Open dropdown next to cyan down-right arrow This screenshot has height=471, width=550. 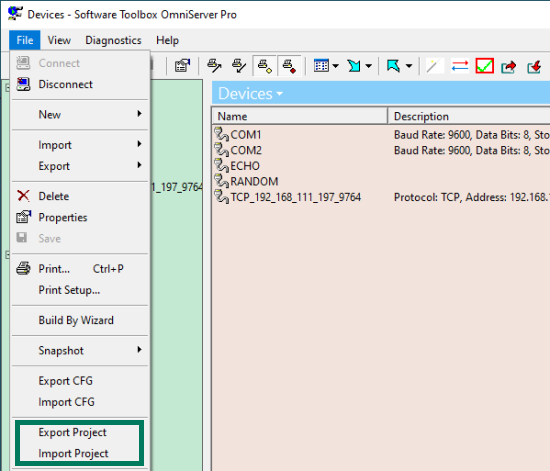[369, 66]
